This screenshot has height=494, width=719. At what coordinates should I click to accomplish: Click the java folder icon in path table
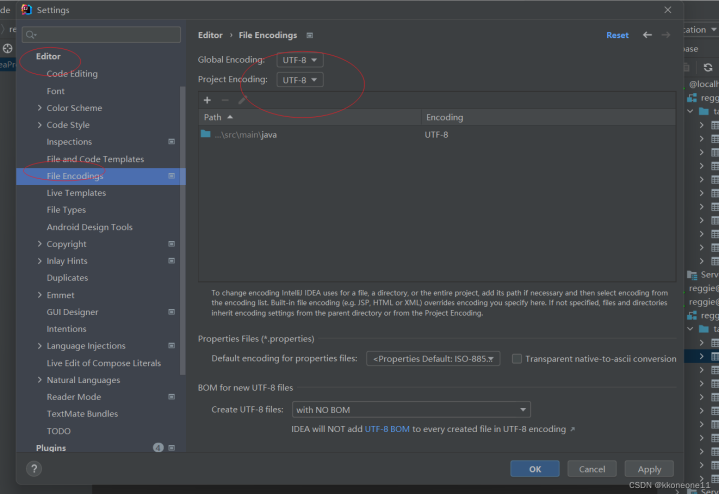coord(205,134)
